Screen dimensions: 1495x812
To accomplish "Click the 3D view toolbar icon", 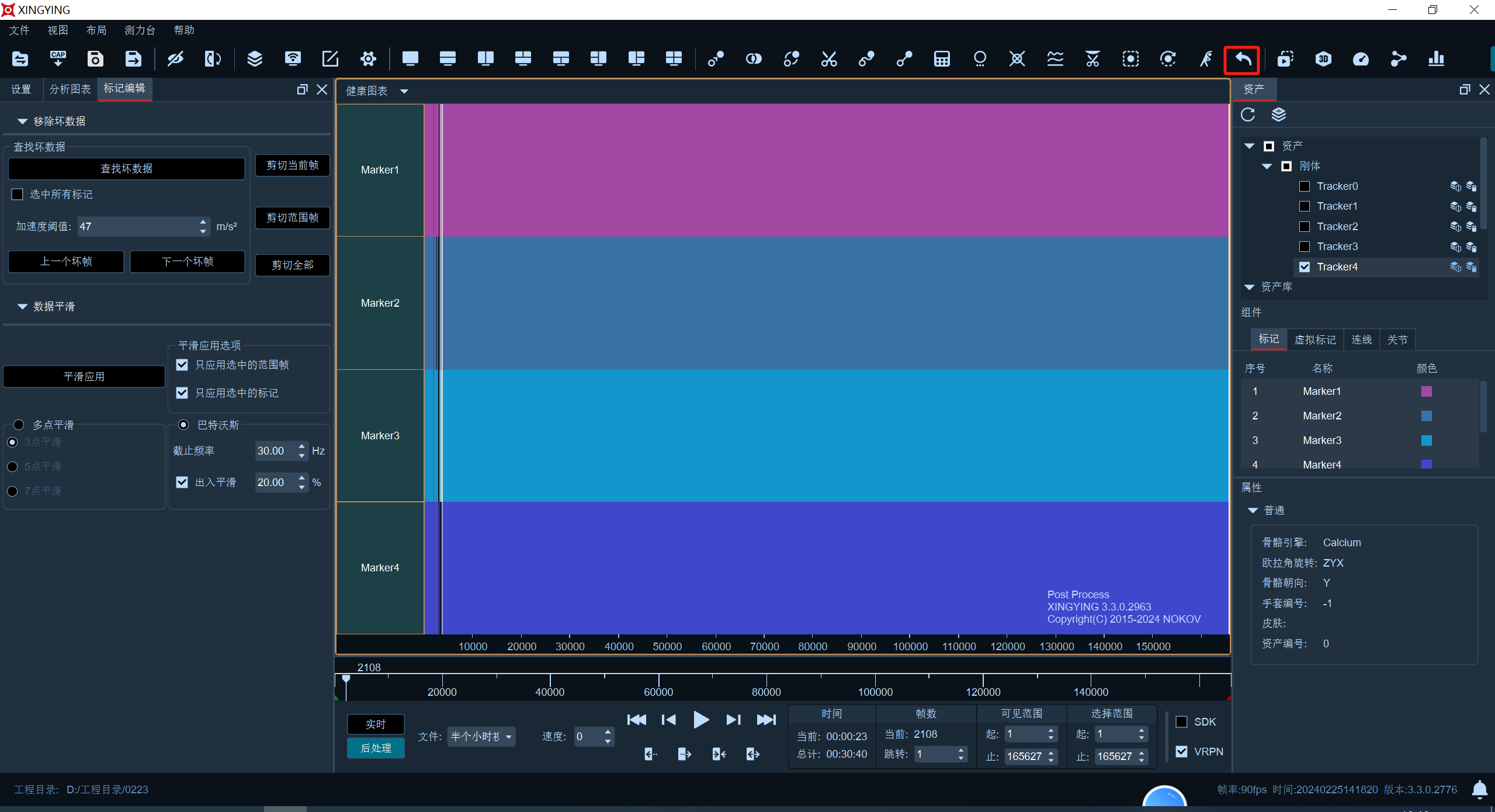I will tap(1323, 59).
